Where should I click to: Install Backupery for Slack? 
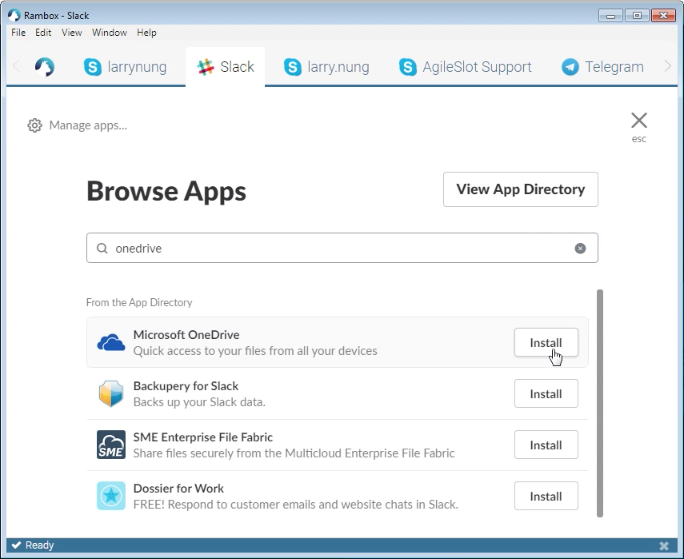click(546, 394)
